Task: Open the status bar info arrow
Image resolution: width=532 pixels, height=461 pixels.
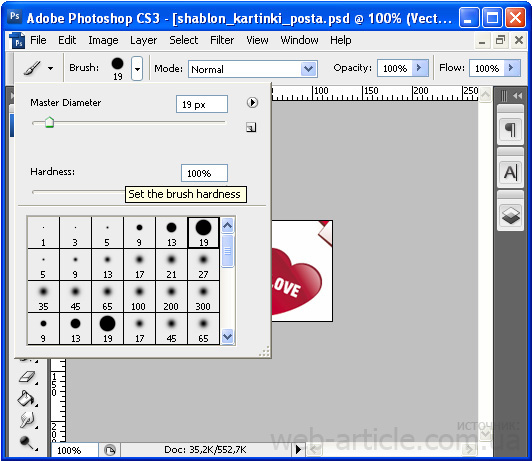Action: coord(298,450)
